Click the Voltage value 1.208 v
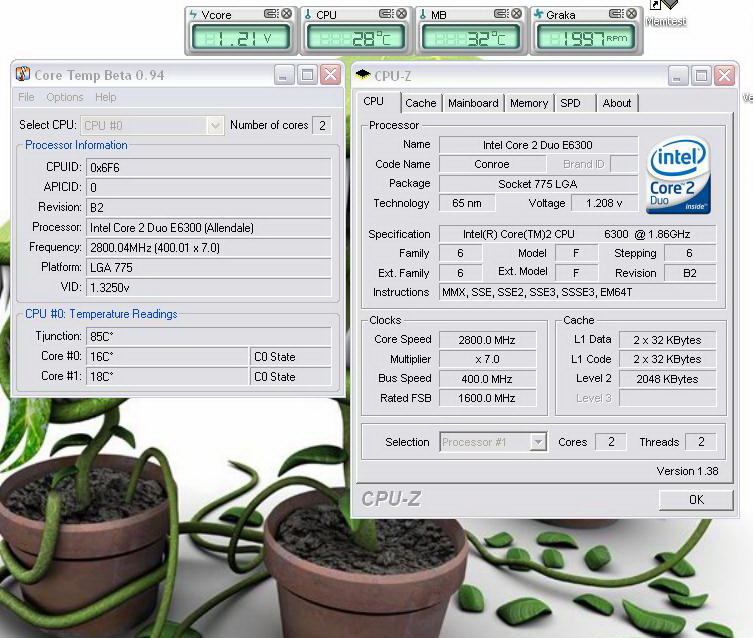The width and height of the screenshot is (753, 638). [x=605, y=204]
